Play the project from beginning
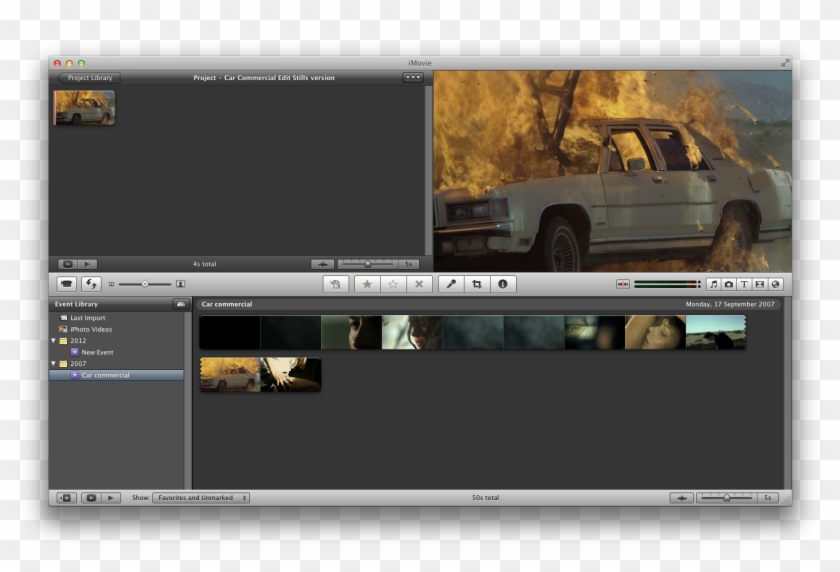Viewport: 840px width, 572px height. tap(87, 264)
